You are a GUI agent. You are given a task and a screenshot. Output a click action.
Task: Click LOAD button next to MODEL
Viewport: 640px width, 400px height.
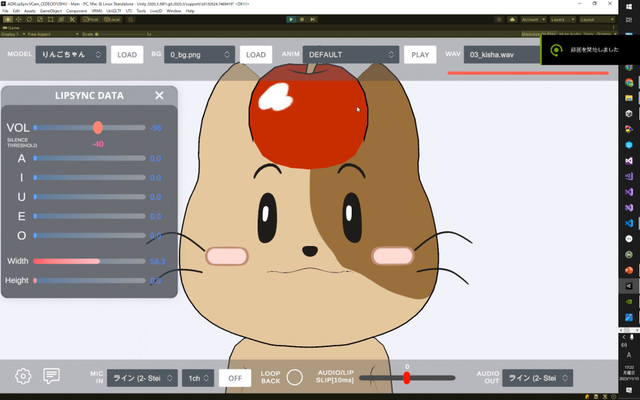(x=126, y=54)
